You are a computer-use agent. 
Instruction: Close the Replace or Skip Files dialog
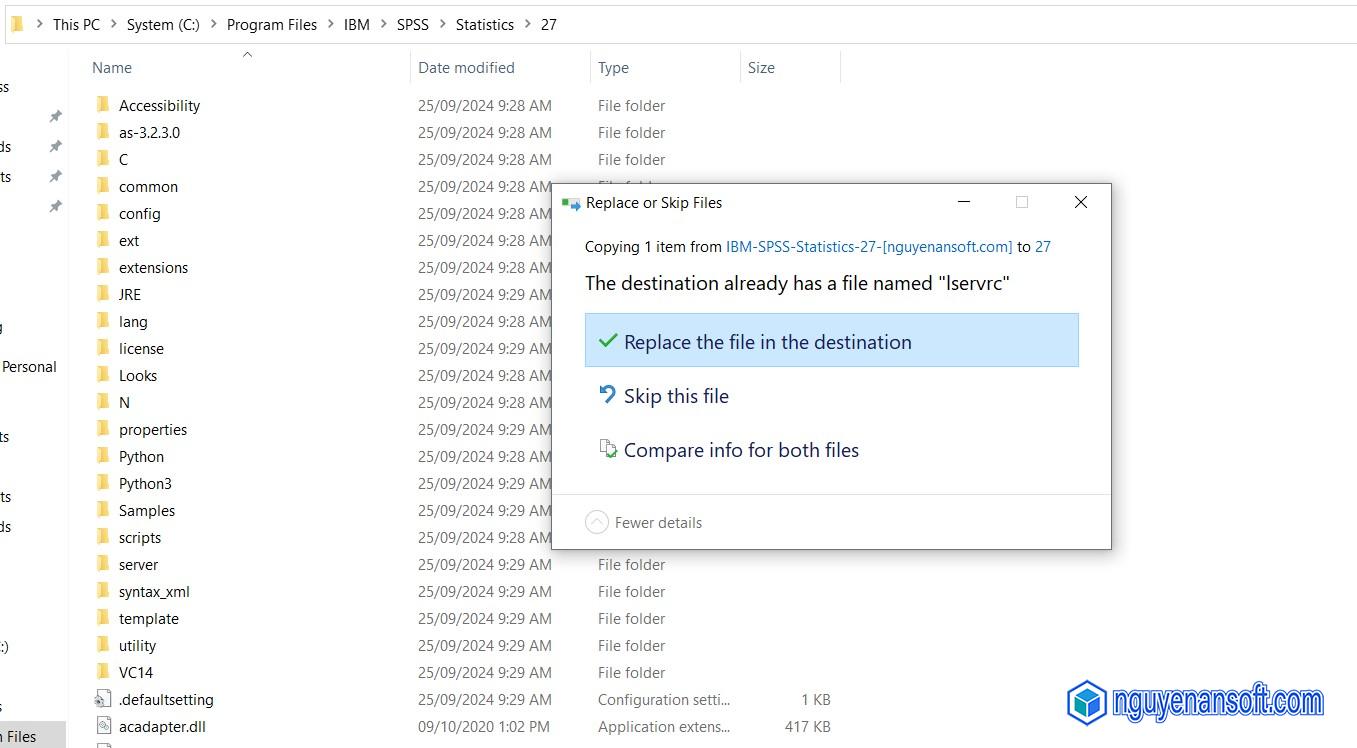[1081, 202]
